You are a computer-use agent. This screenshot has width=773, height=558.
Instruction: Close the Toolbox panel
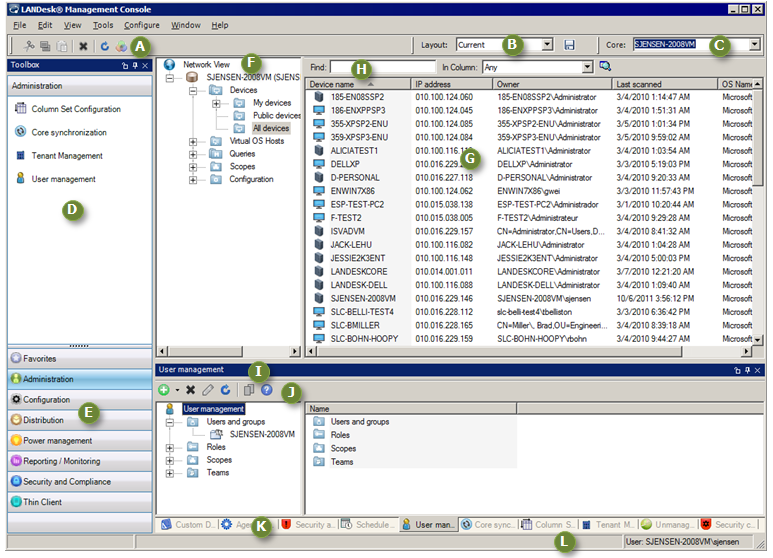[145, 65]
